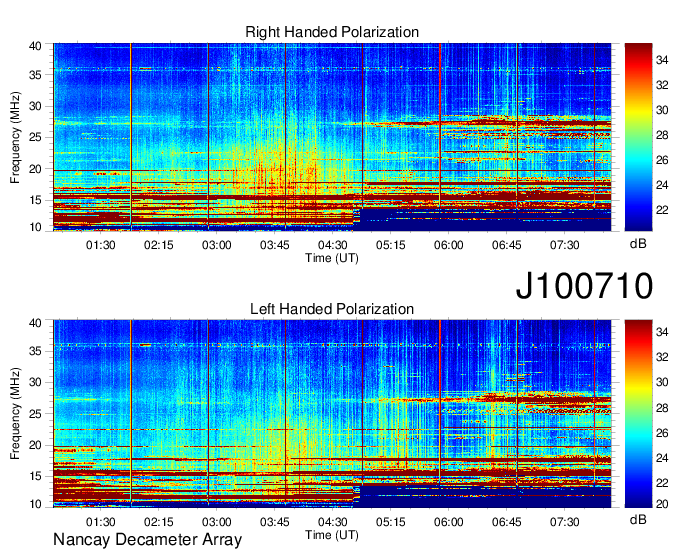Click the 'Left Handed Polarization' plot title
This screenshot has width=680, height=552.
[332, 309]
